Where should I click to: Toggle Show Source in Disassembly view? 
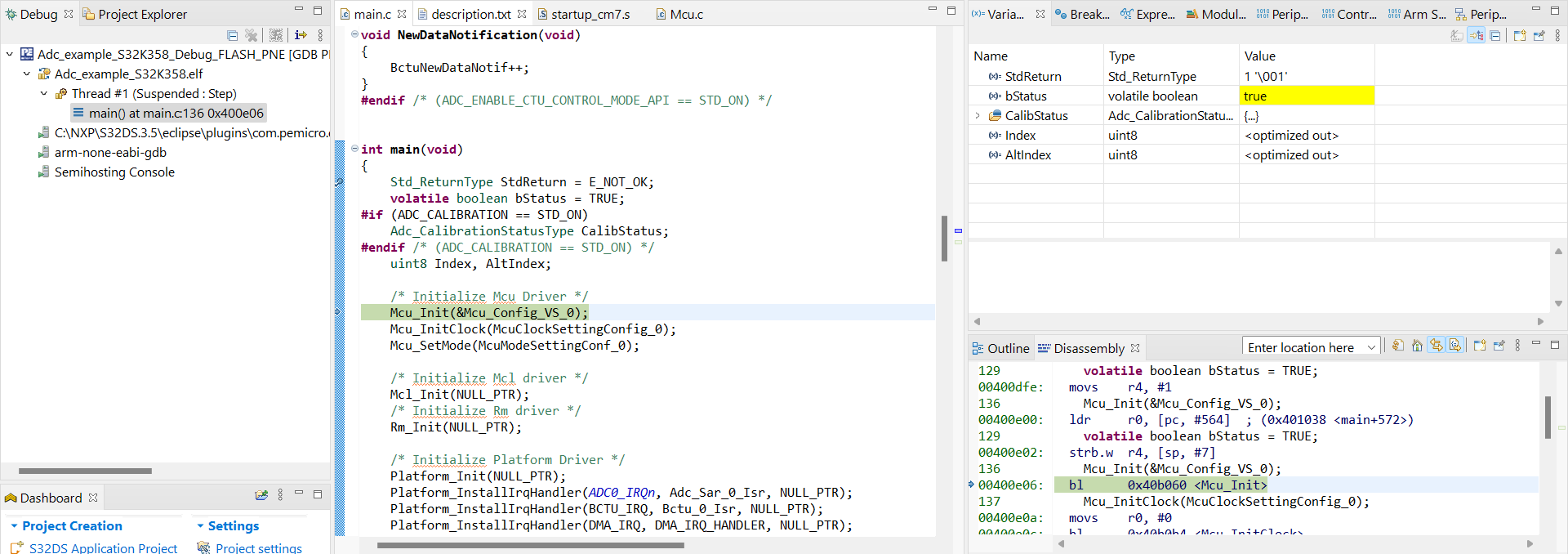(1455, 346)
